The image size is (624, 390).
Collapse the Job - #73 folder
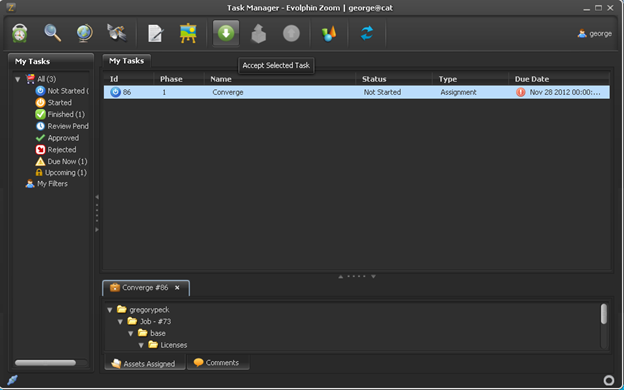pos(120,322)
